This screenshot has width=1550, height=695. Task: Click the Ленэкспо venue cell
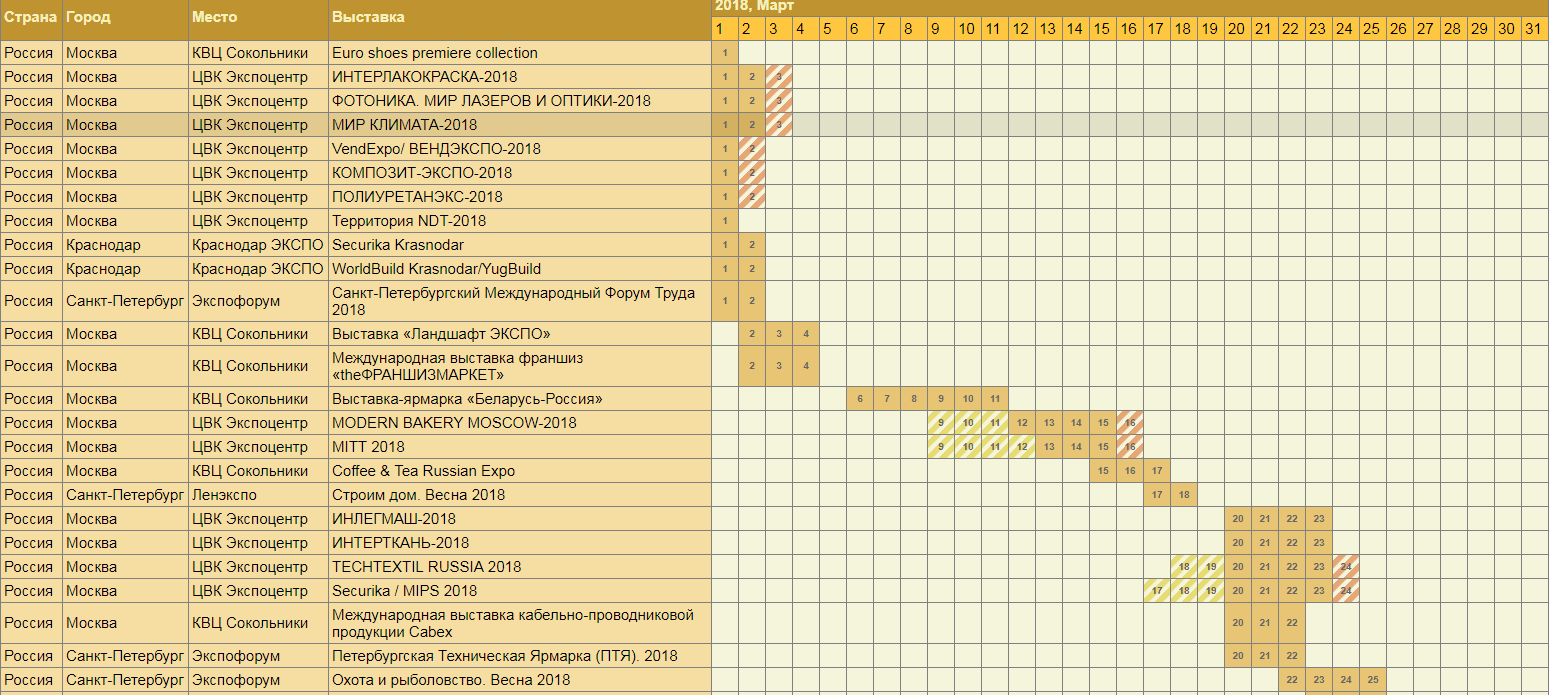coord(224,495)
